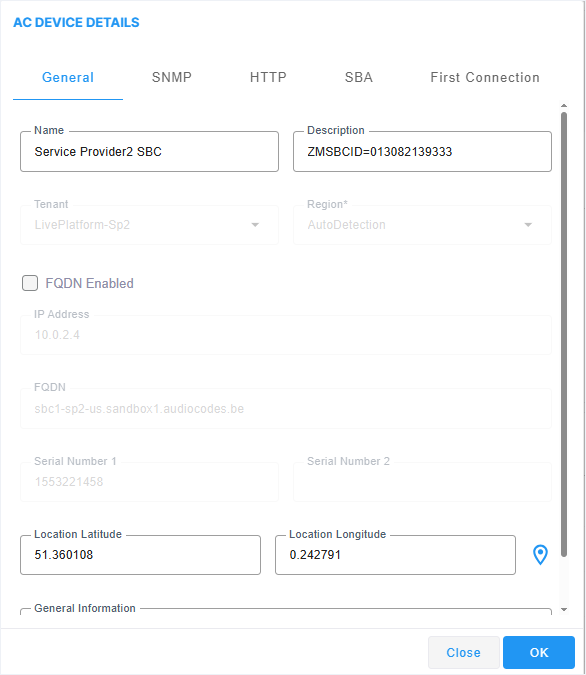Select the General tab
586x675 pixels.
[x=68, y=77]
